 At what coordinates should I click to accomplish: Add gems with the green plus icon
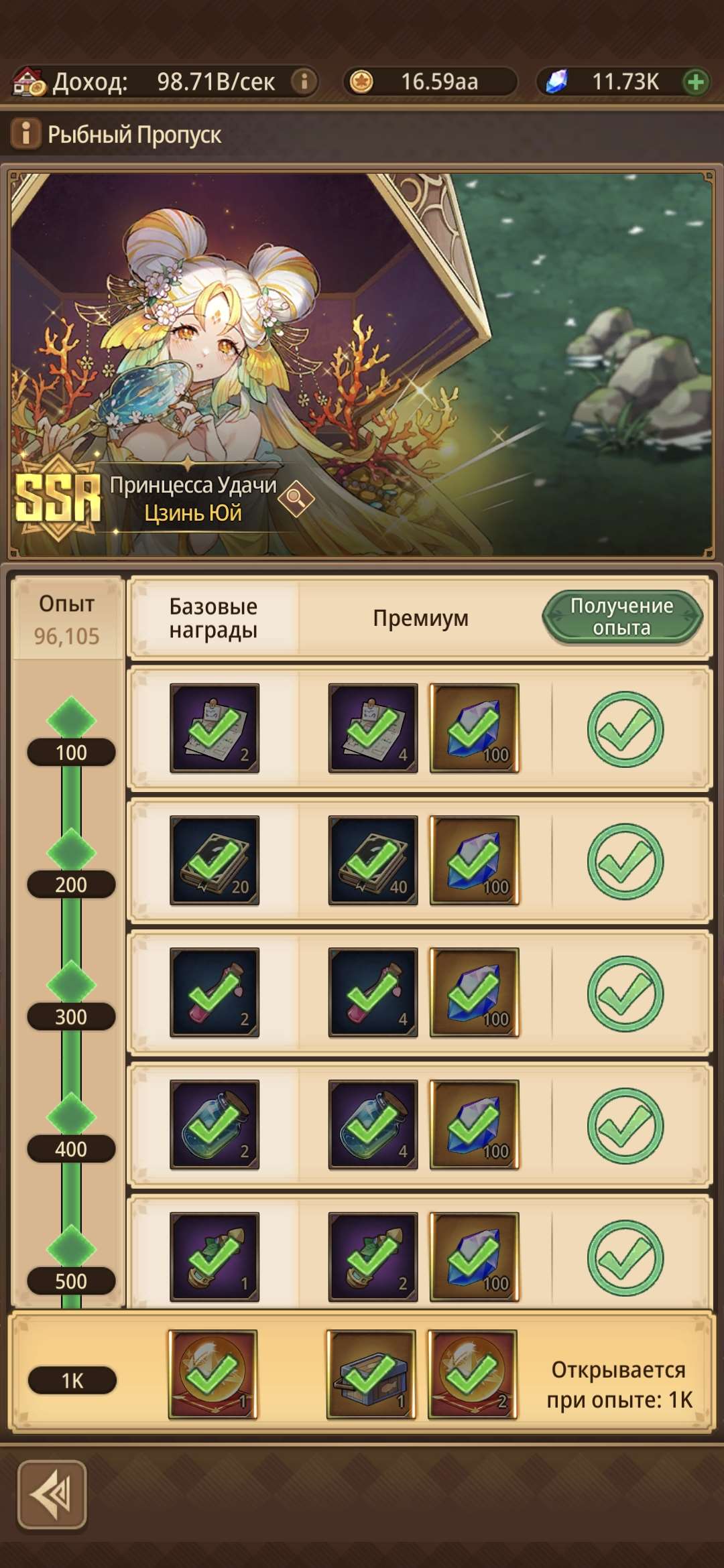[696, 82]
